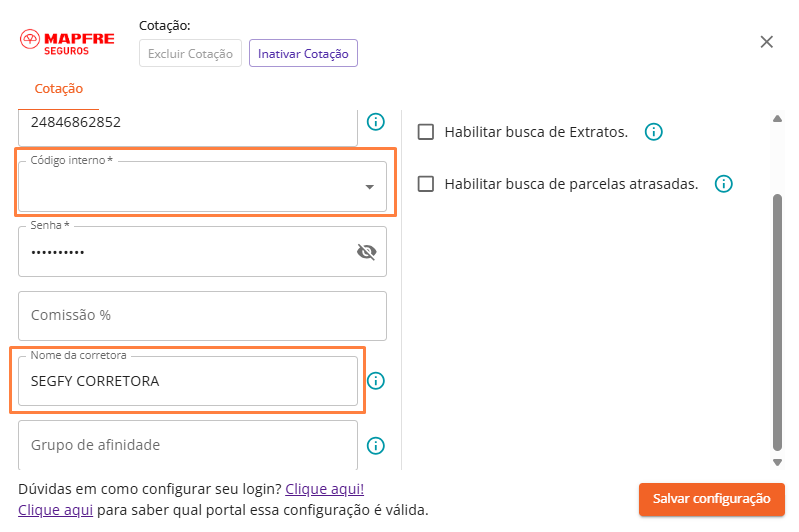Click the MAPFRE Seguros logo
Screen dimensions: 799x532
click(67, 43)
